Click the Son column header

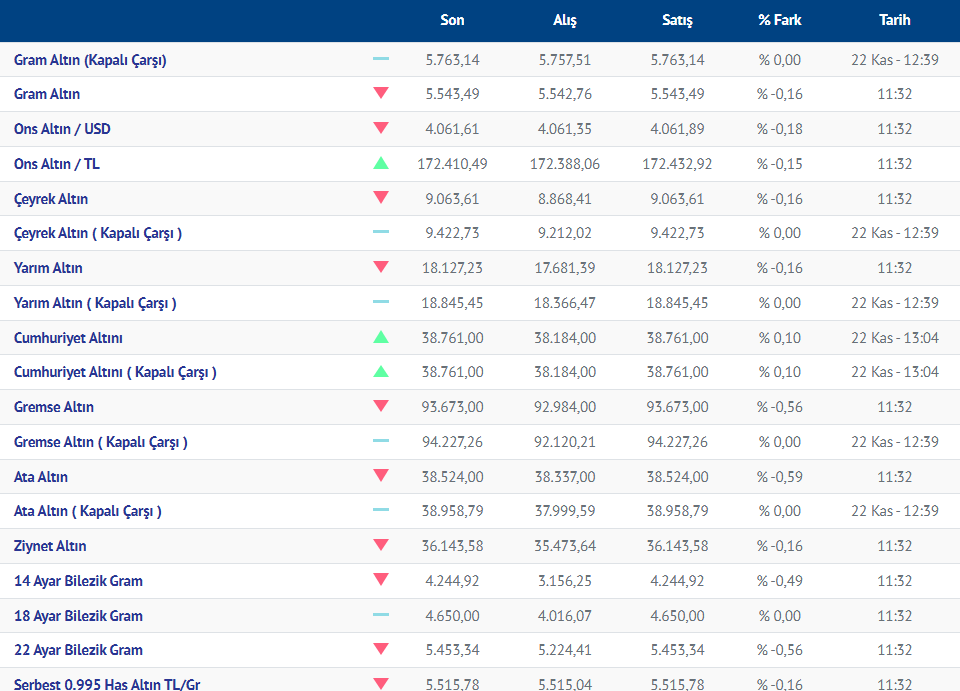[452, 20]
